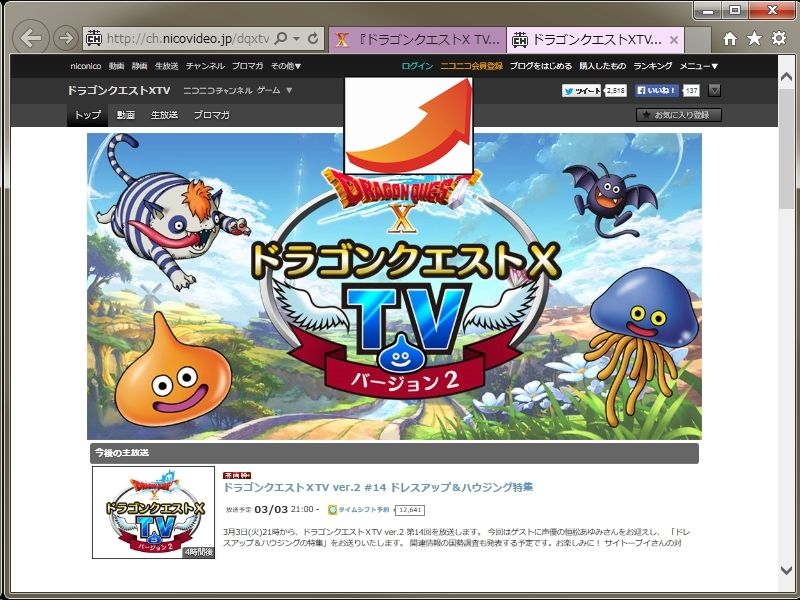This screenshot has width=800, height=600.
Task: Click the new tab button
Action: pyautogui.click(x=697, y=40)
